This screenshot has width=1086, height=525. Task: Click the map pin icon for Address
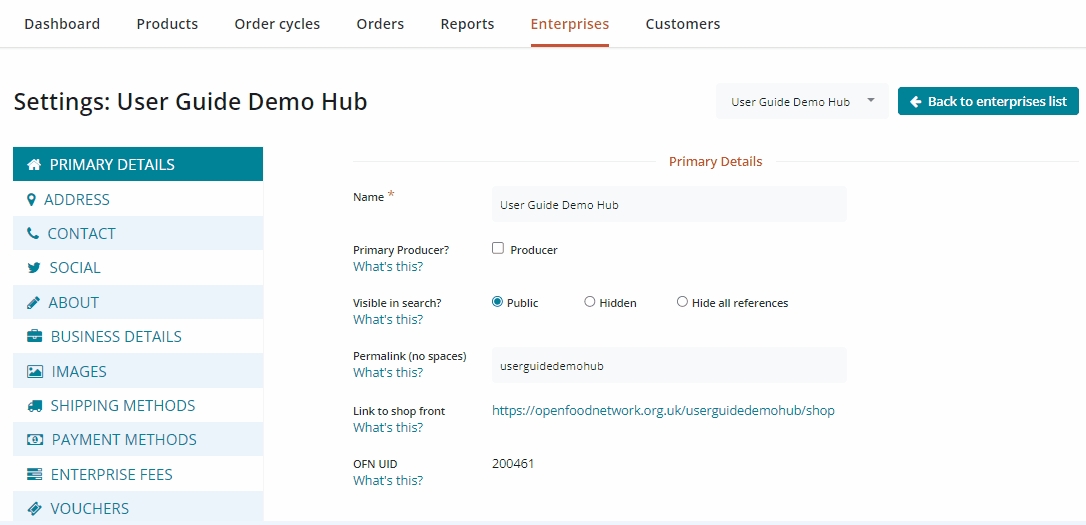pos(31,200)
